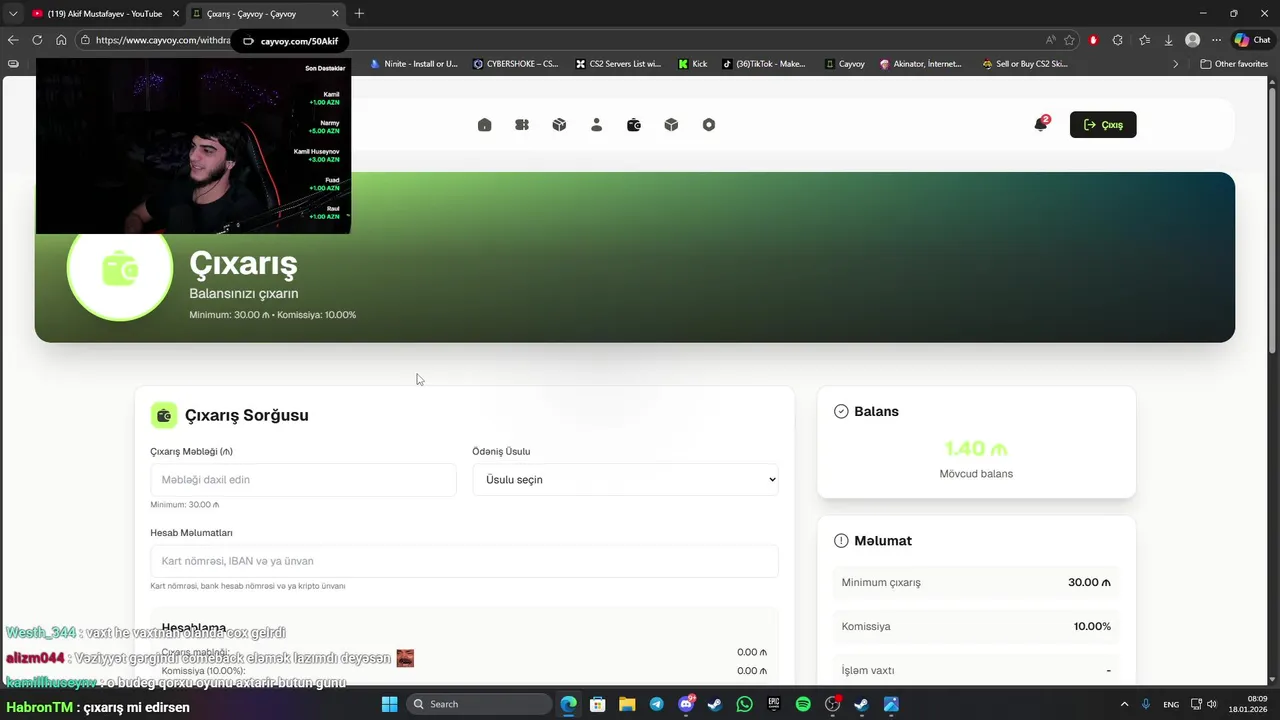Image resolution: width=1280 pixels, height=720 pixels.
Task: Open Microsoft Edge from the taskbar
Action: point(568,704)
